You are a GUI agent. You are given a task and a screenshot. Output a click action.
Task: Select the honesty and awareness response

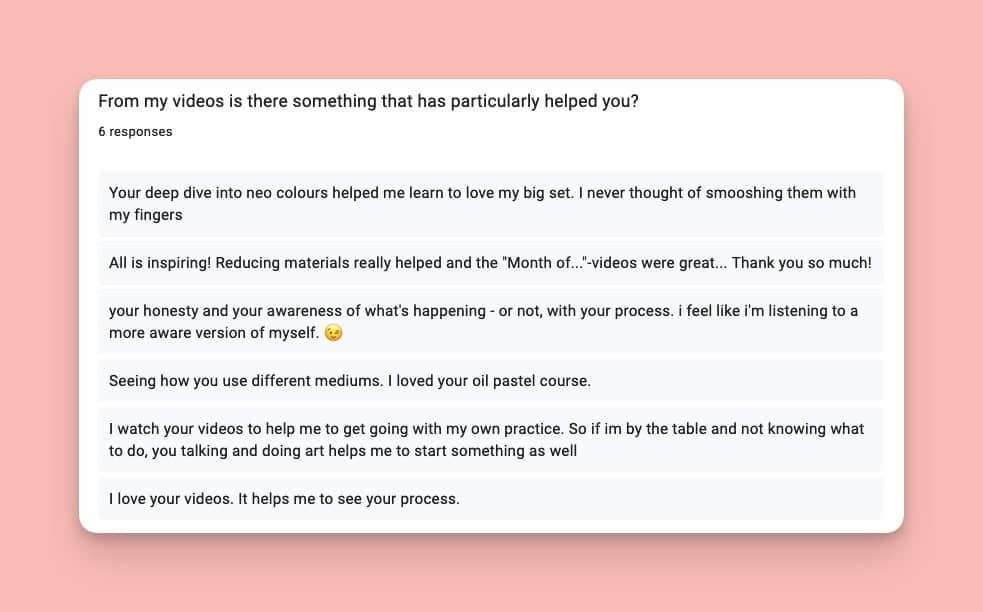491,322
